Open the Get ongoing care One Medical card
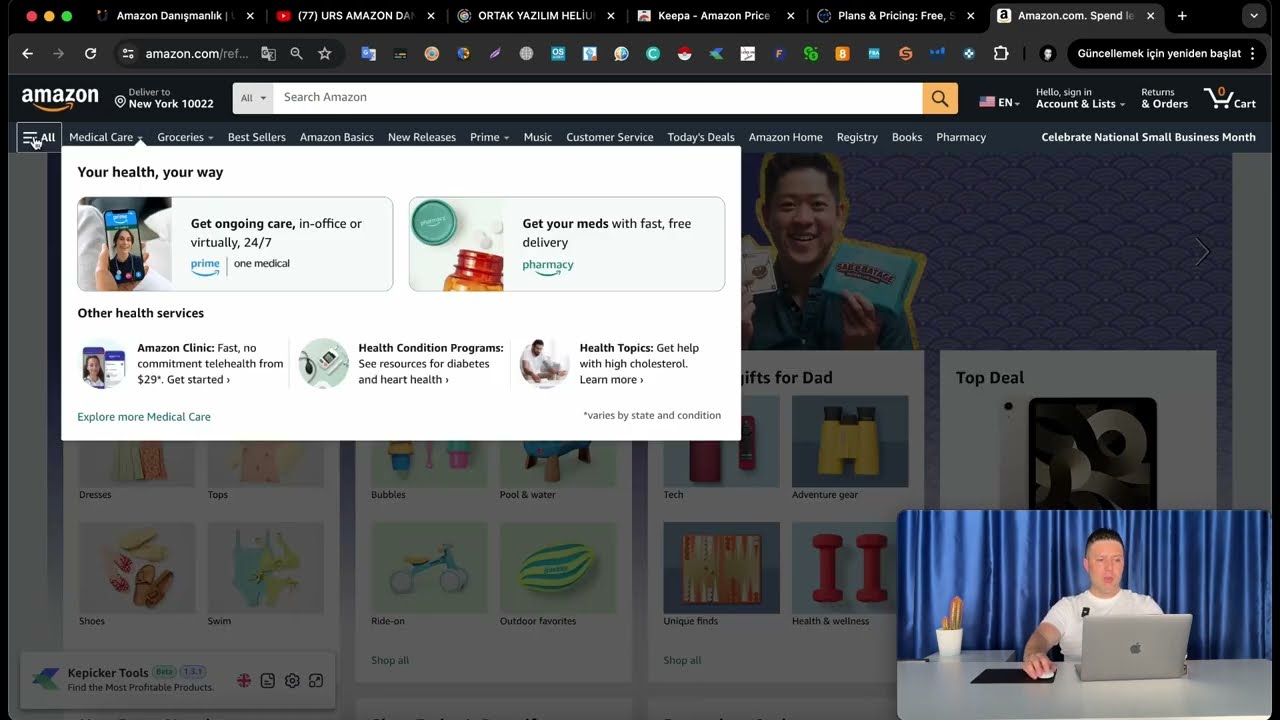 coord(235,244)
